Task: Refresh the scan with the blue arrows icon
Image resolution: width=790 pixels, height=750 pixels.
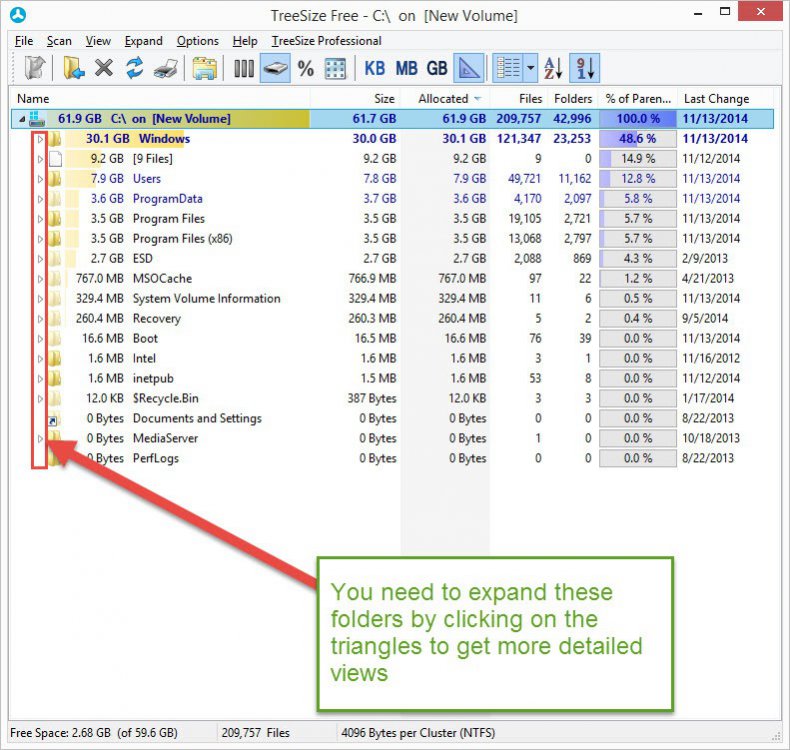Action: [135, 68]
